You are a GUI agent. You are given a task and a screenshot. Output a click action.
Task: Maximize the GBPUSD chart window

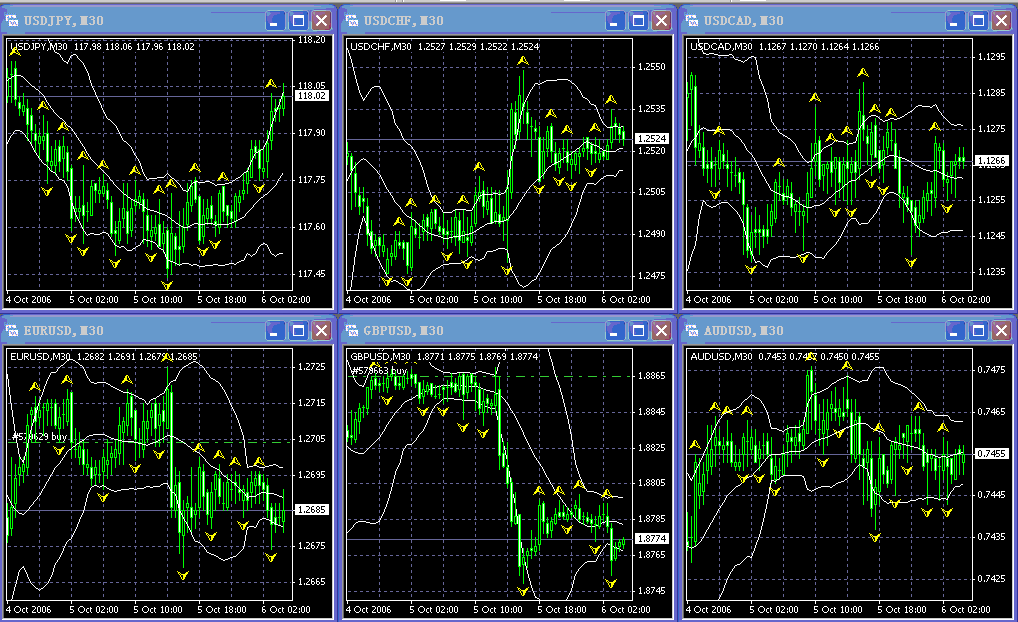coord(638,330)
